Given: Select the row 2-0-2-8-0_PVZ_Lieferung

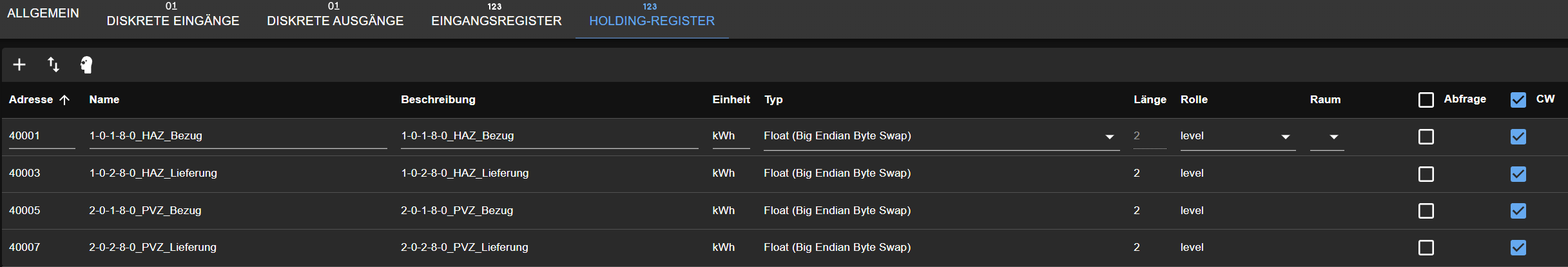Looking at the screenshot, I should [153, 248].
